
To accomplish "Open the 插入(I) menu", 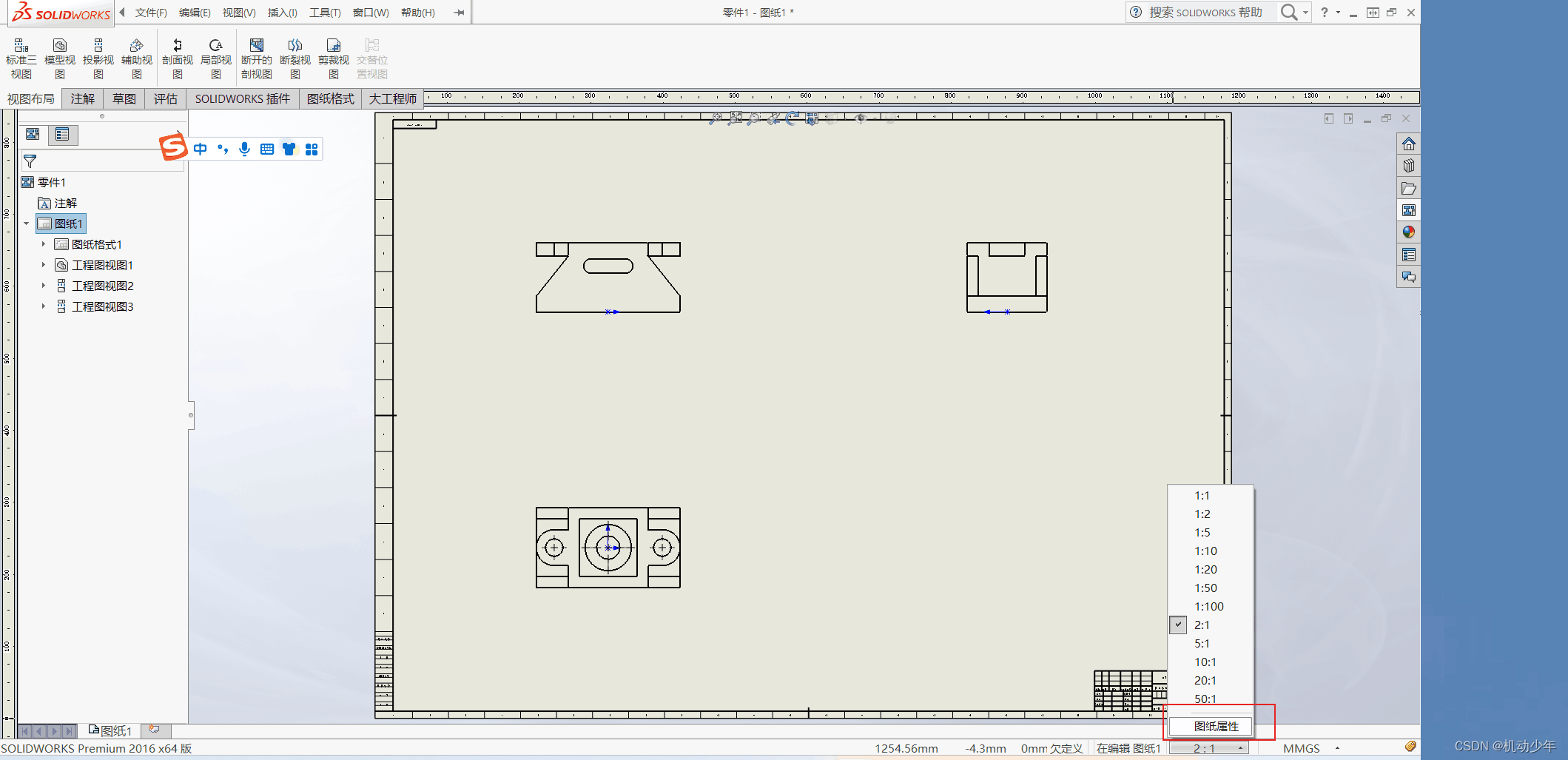I will coord(282,13).
